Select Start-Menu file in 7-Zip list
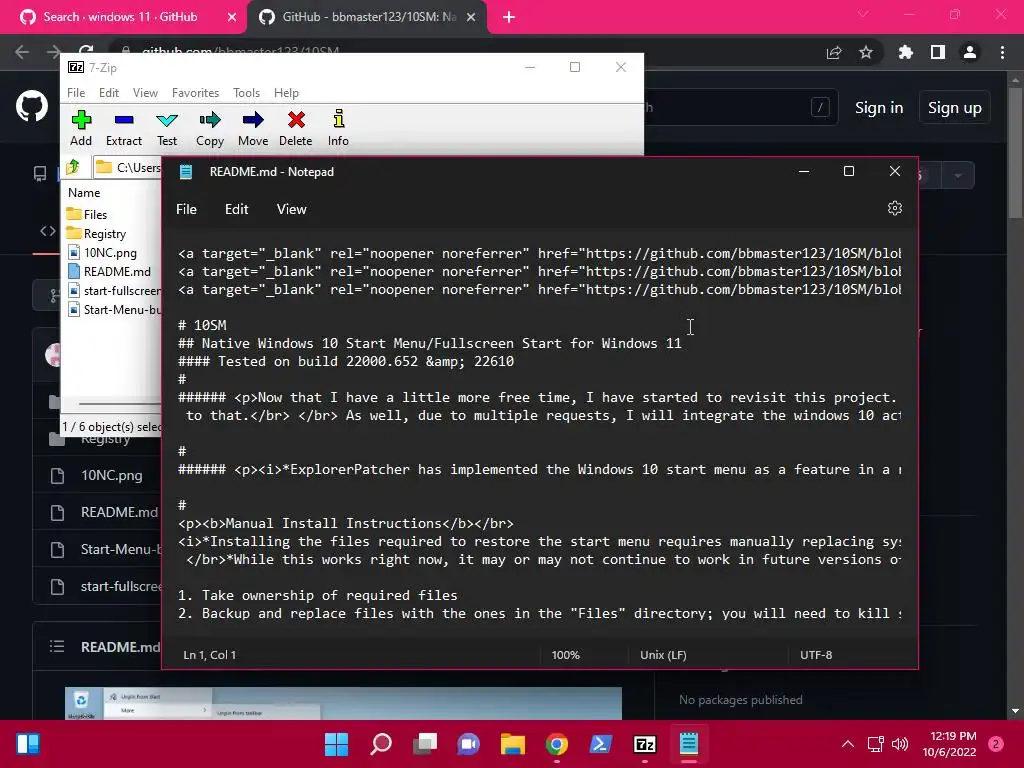This screenshot has height=768, width=1024. (x=114, y=310)
